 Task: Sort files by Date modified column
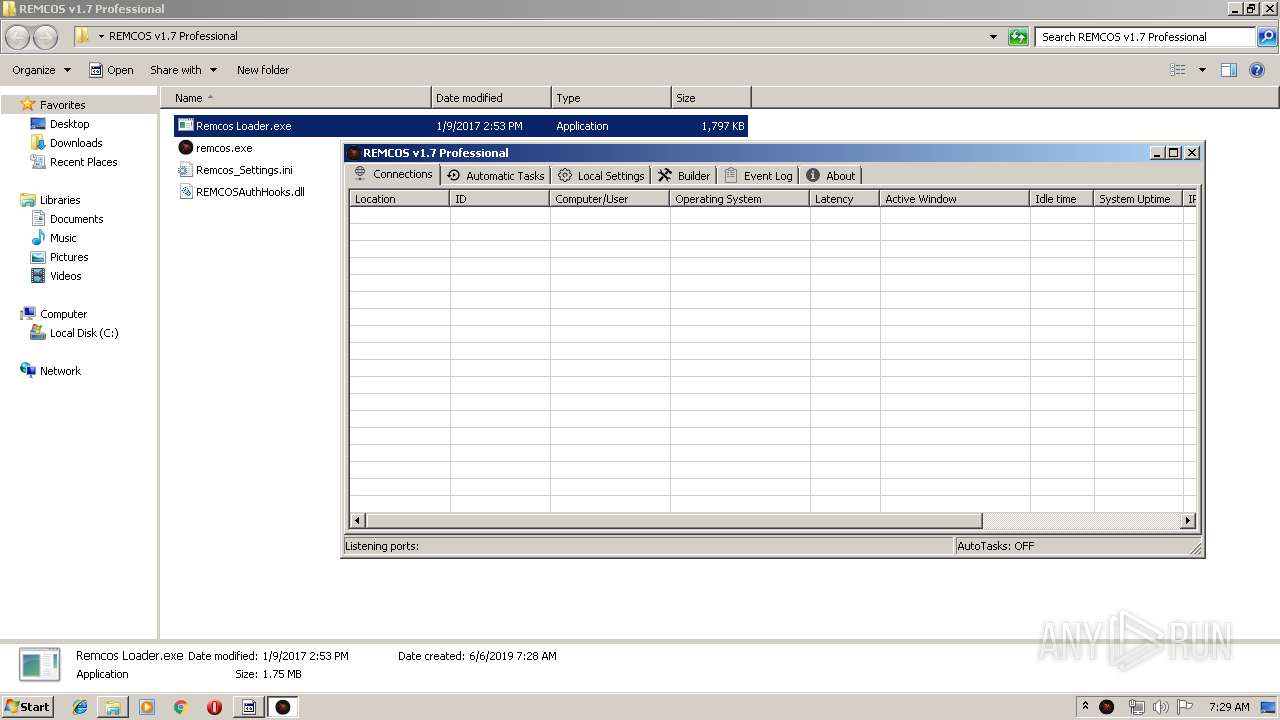[491, 98]
